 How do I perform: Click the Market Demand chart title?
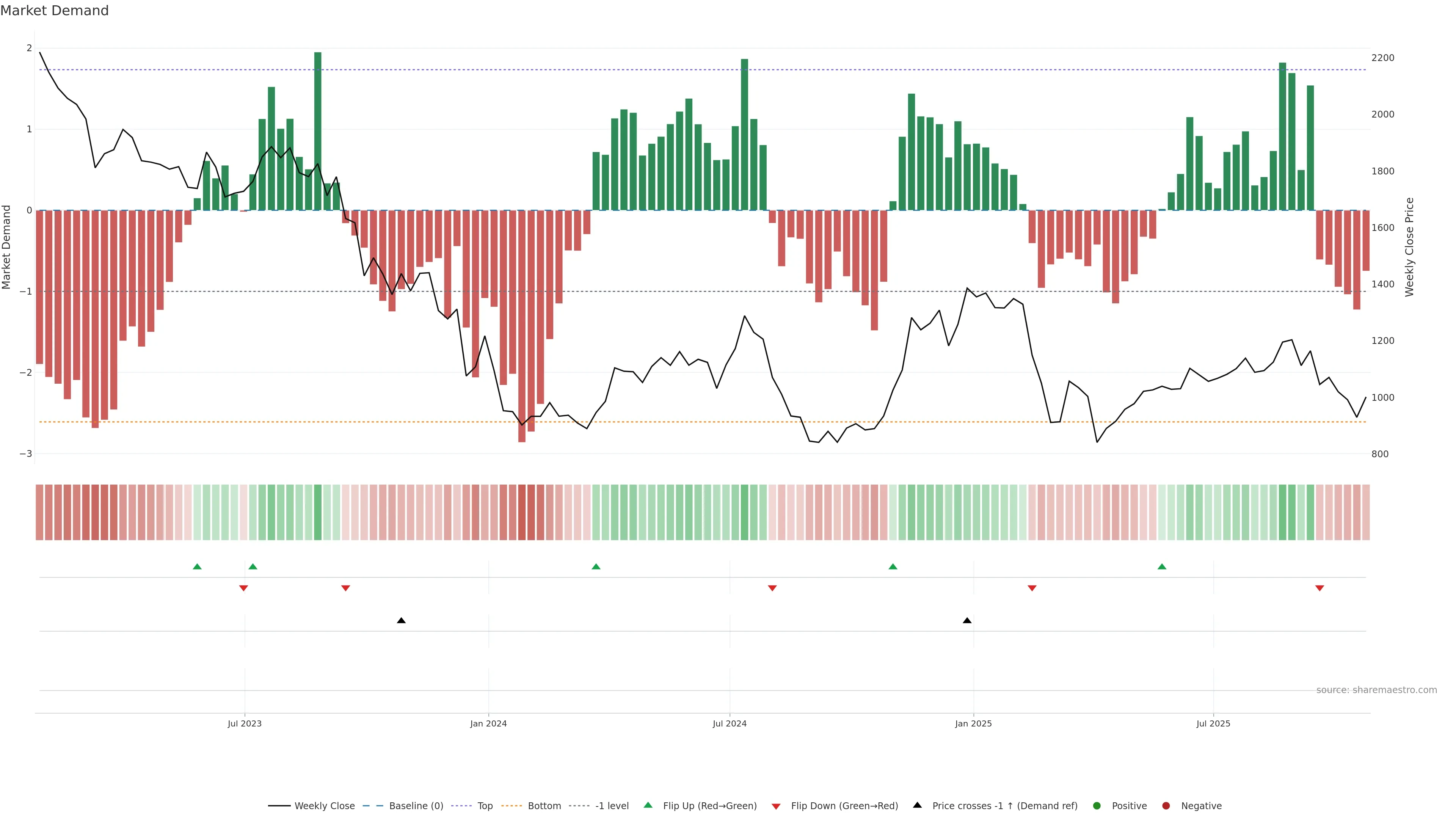(x=54, y=11)
